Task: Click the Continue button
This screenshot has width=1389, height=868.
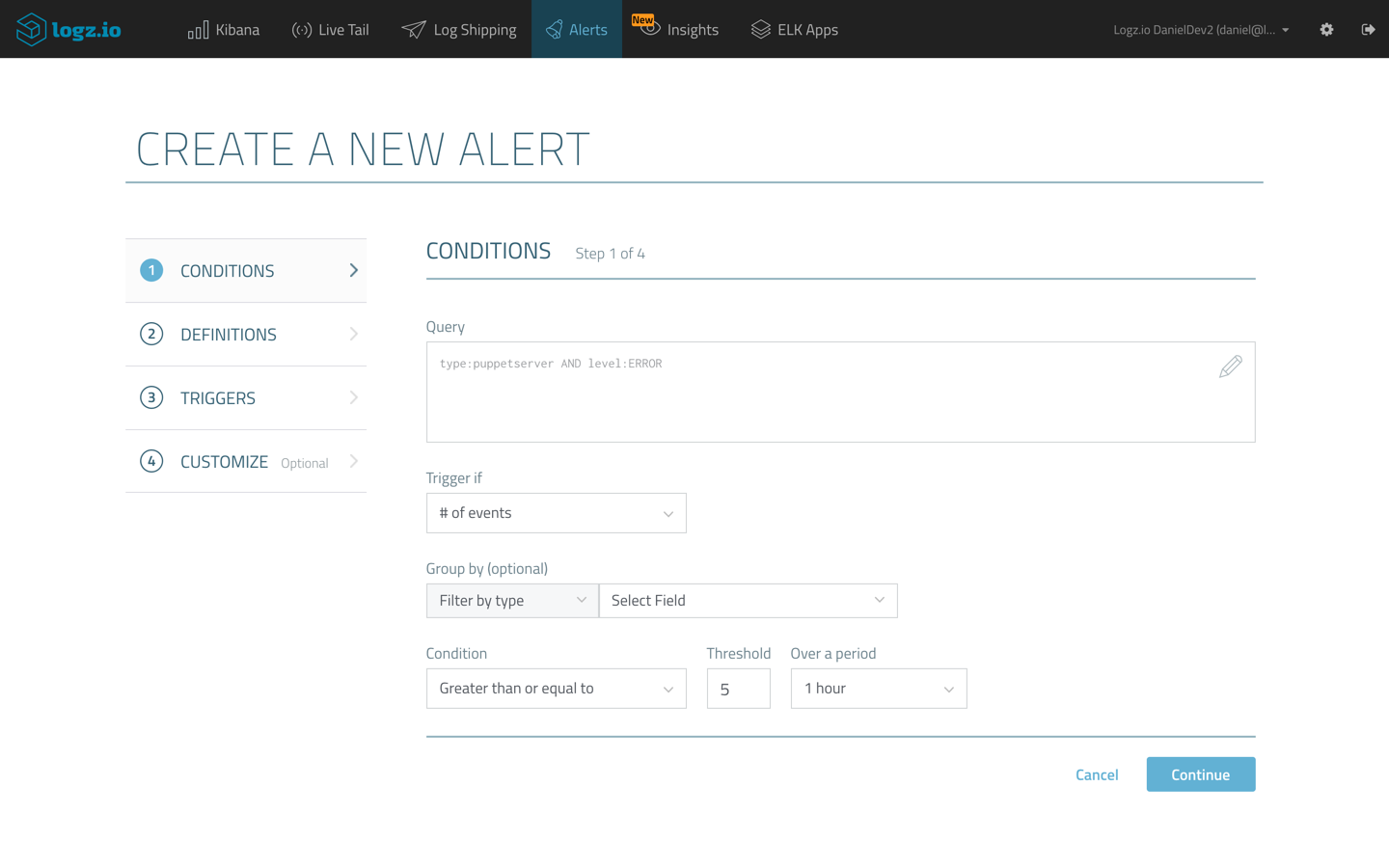Action: tap(1201, 774)
